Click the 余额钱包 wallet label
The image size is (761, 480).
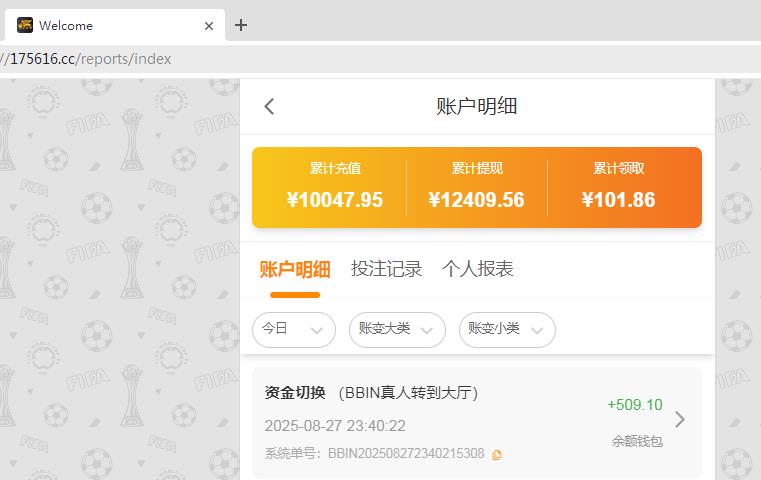(637, 441)
